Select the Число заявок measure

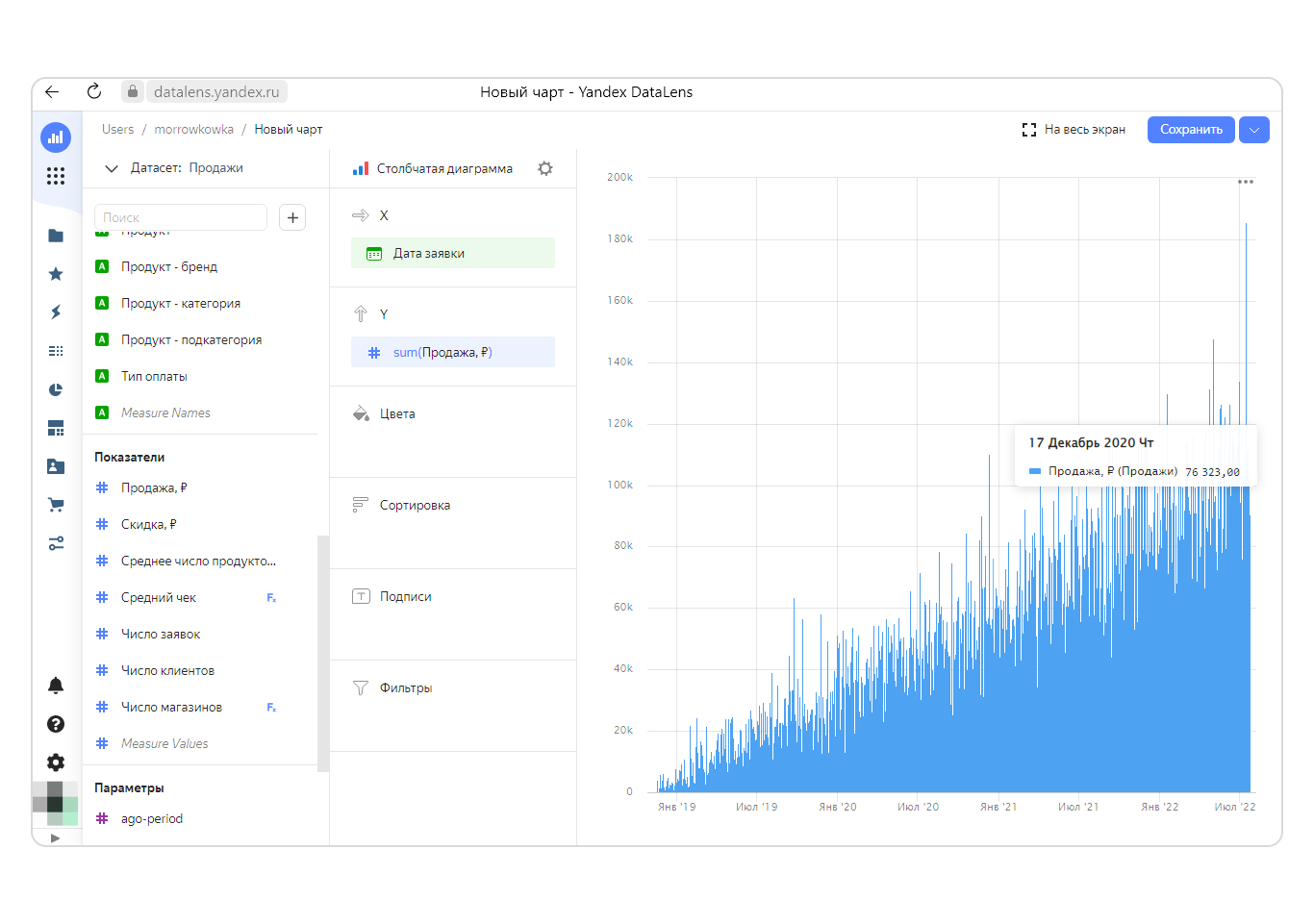click(161, 634)
